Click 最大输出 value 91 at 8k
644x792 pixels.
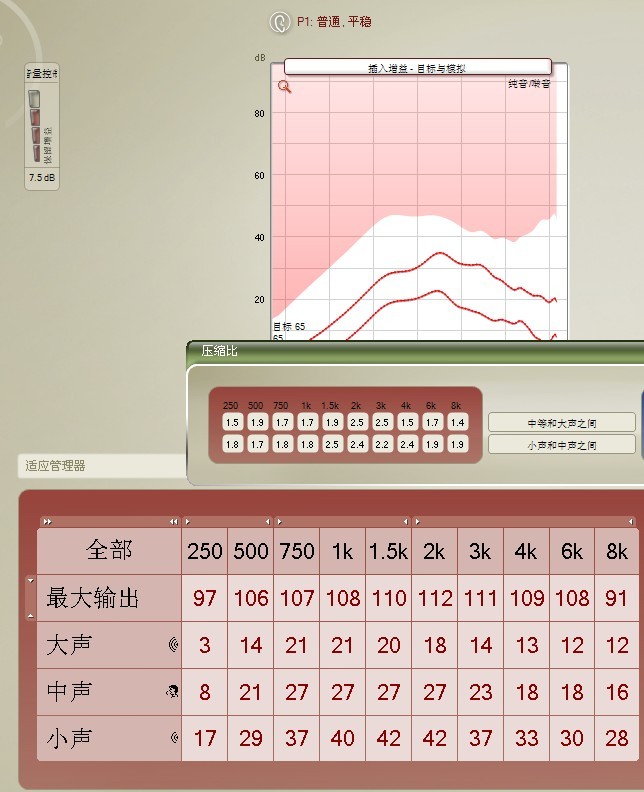tap(617, 598)
